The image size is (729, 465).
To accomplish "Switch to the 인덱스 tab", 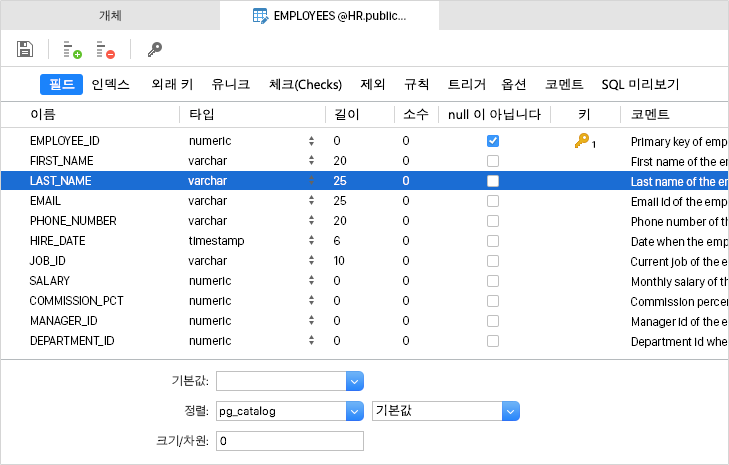I will [110, 85].
